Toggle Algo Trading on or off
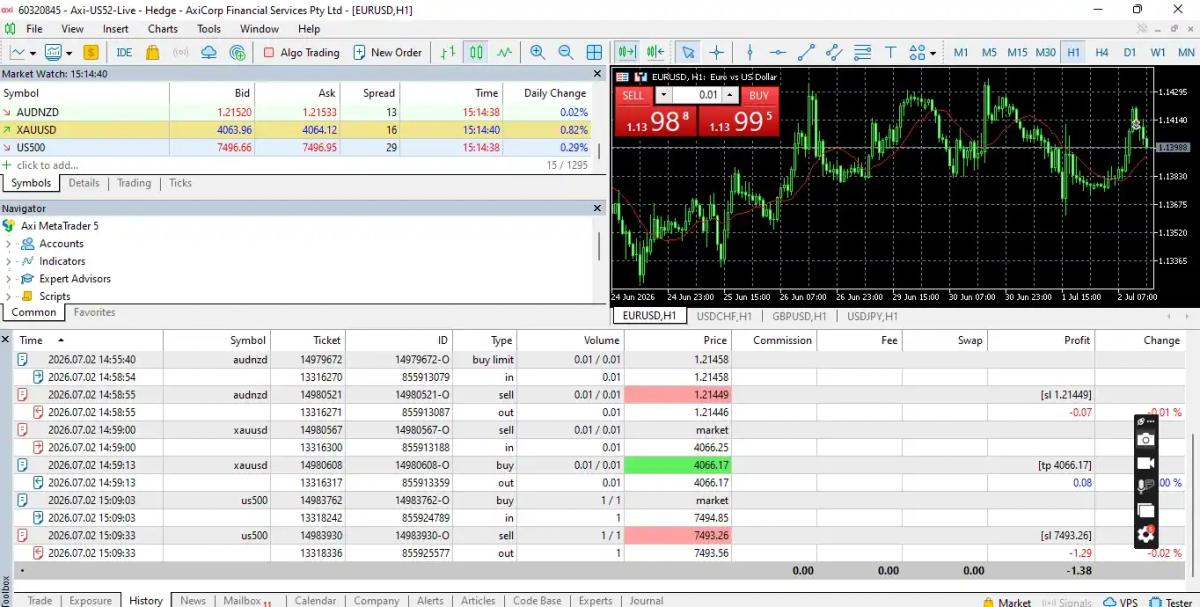The width and height of the screenshot is (1200, 607). point(302,52)
